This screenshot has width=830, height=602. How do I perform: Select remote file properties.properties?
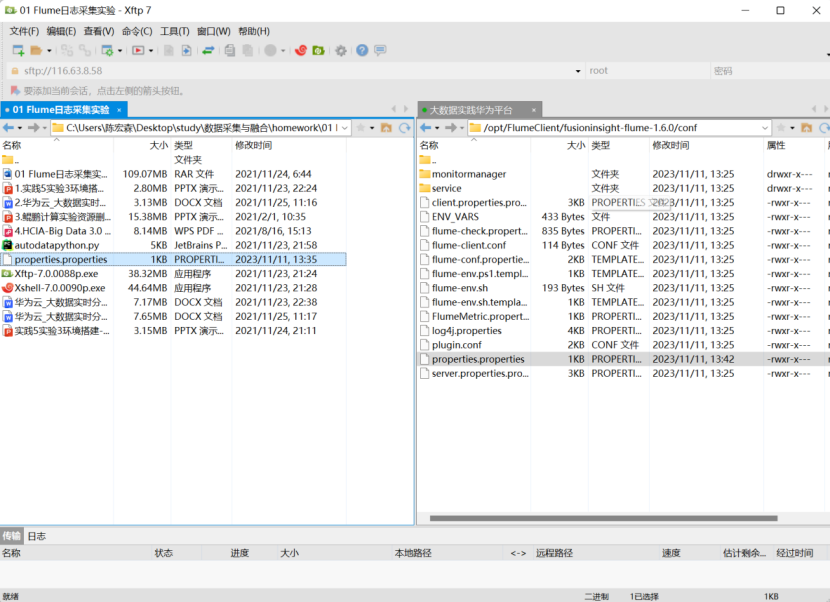click(x=624, y=359)
